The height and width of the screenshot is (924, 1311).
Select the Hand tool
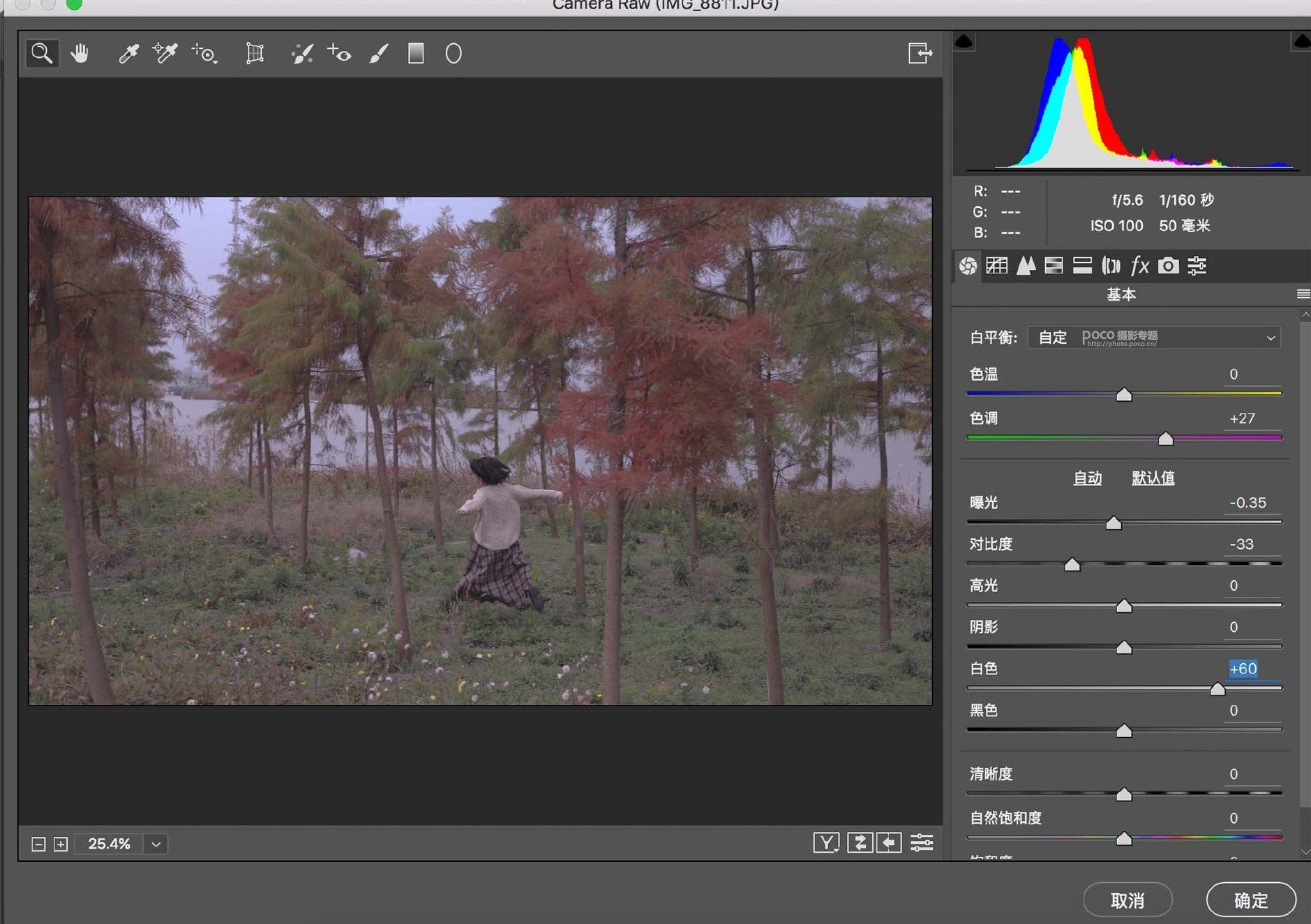coord(80,54)
